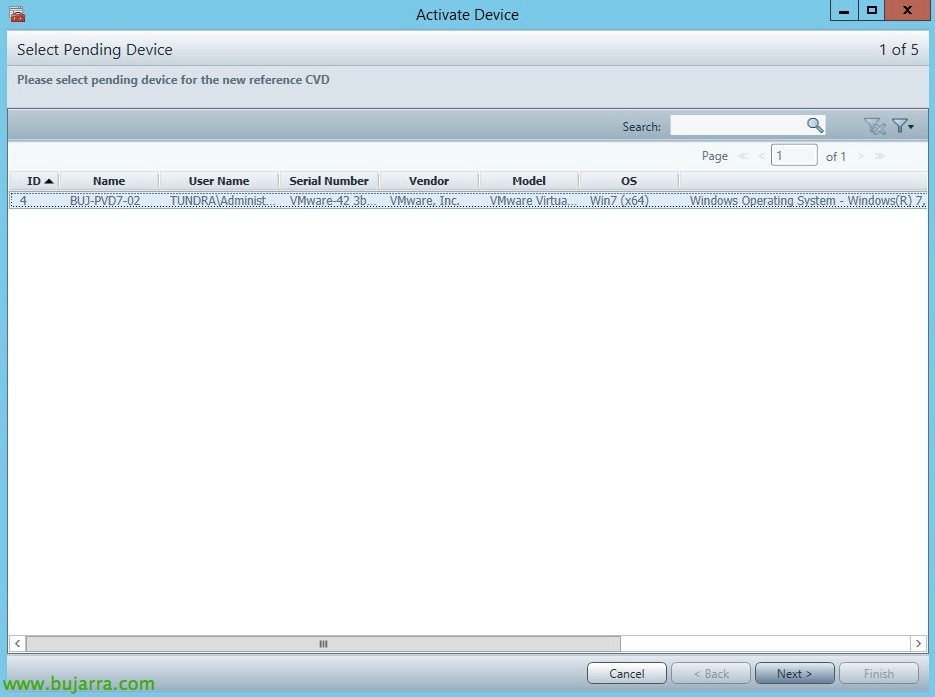
Task: Go to the next page arrow
Action: coord(860,156)
